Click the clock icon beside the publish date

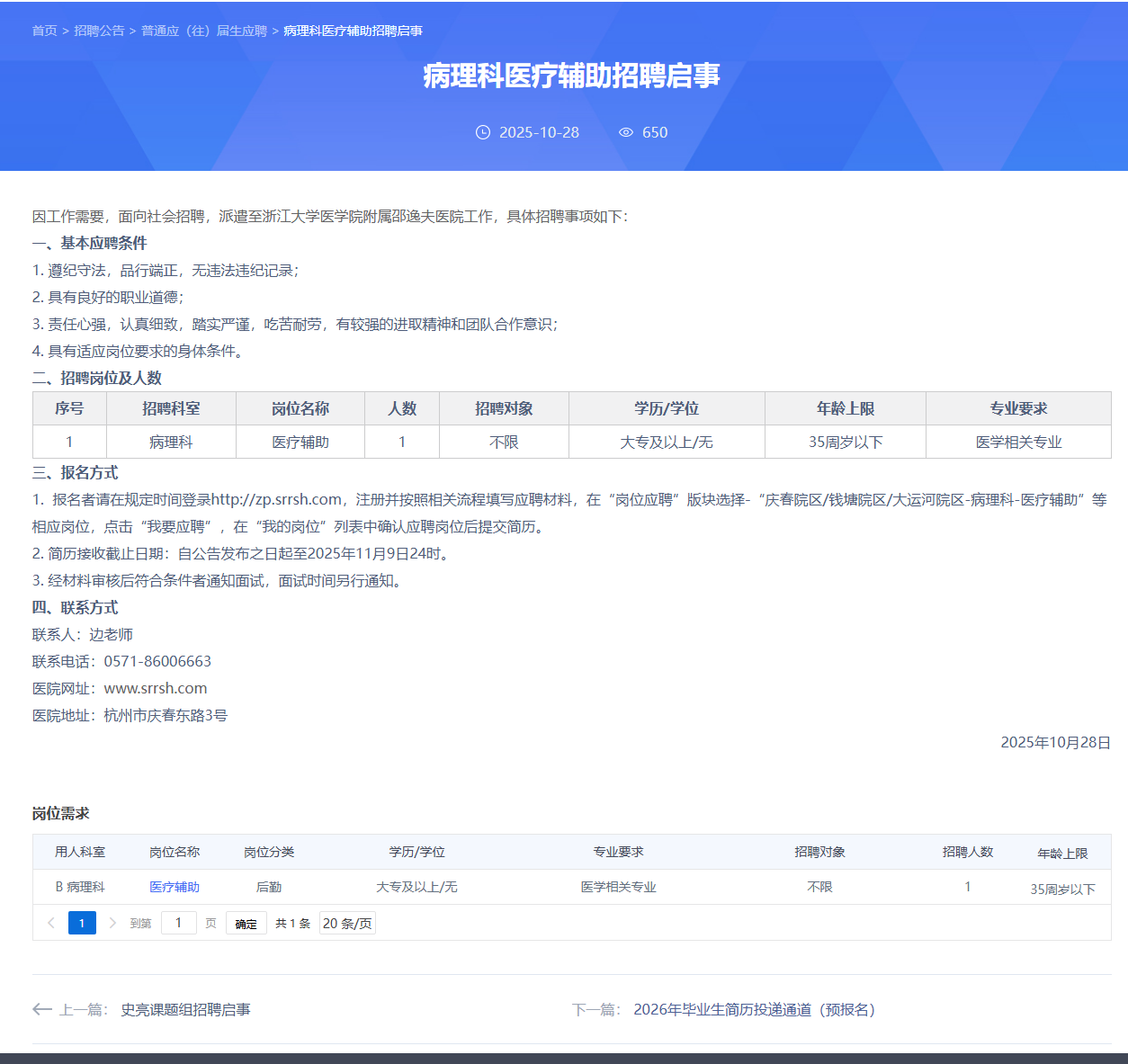click(483, 132)
